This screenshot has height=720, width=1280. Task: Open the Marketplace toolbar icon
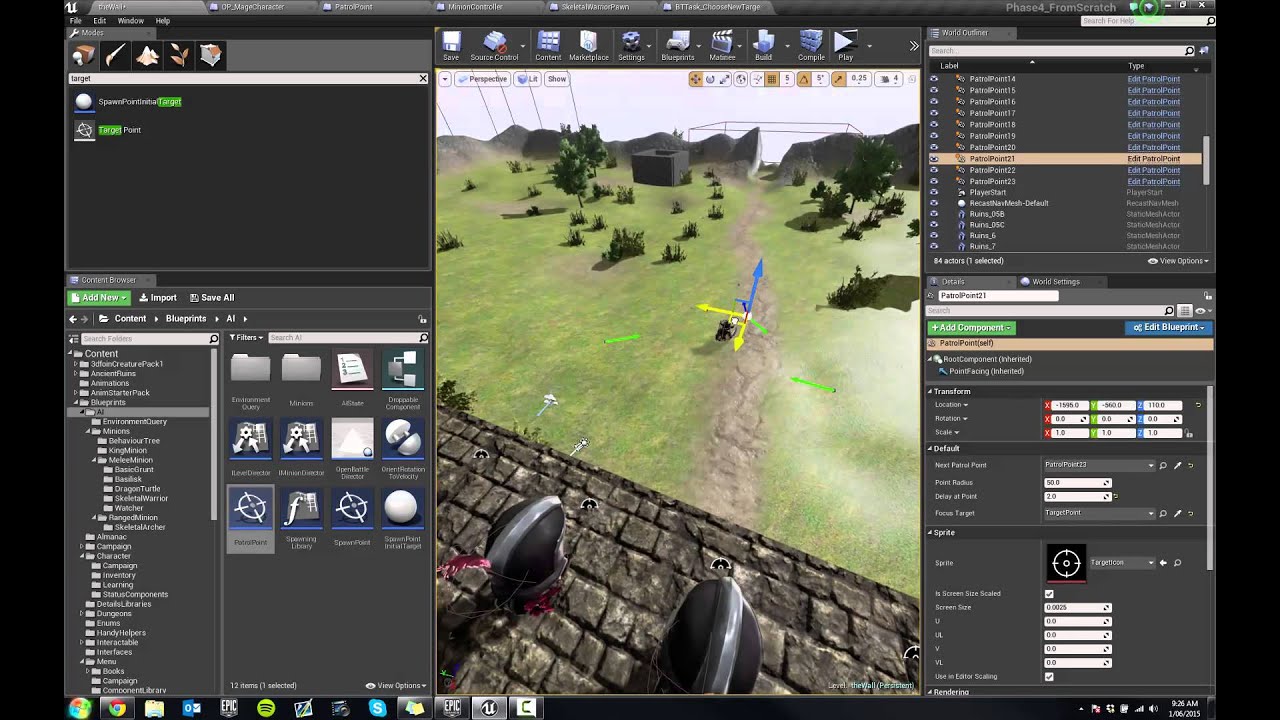click(588, 46)
